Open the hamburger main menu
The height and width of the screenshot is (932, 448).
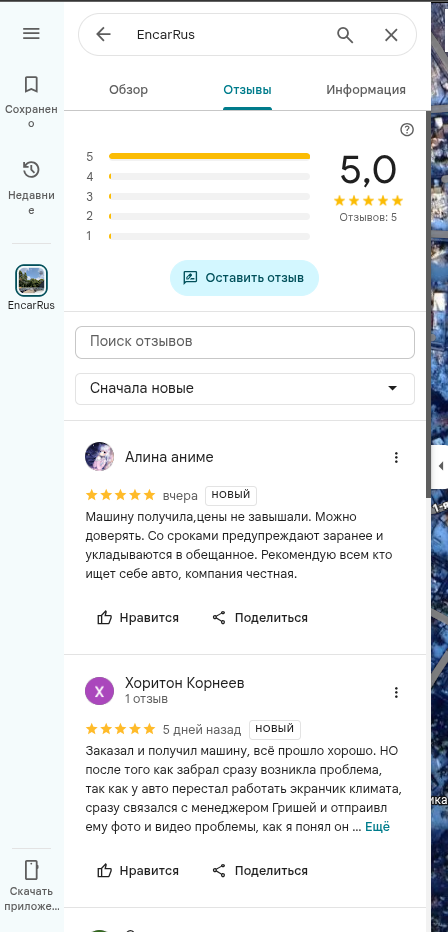[x=31, y=34]
